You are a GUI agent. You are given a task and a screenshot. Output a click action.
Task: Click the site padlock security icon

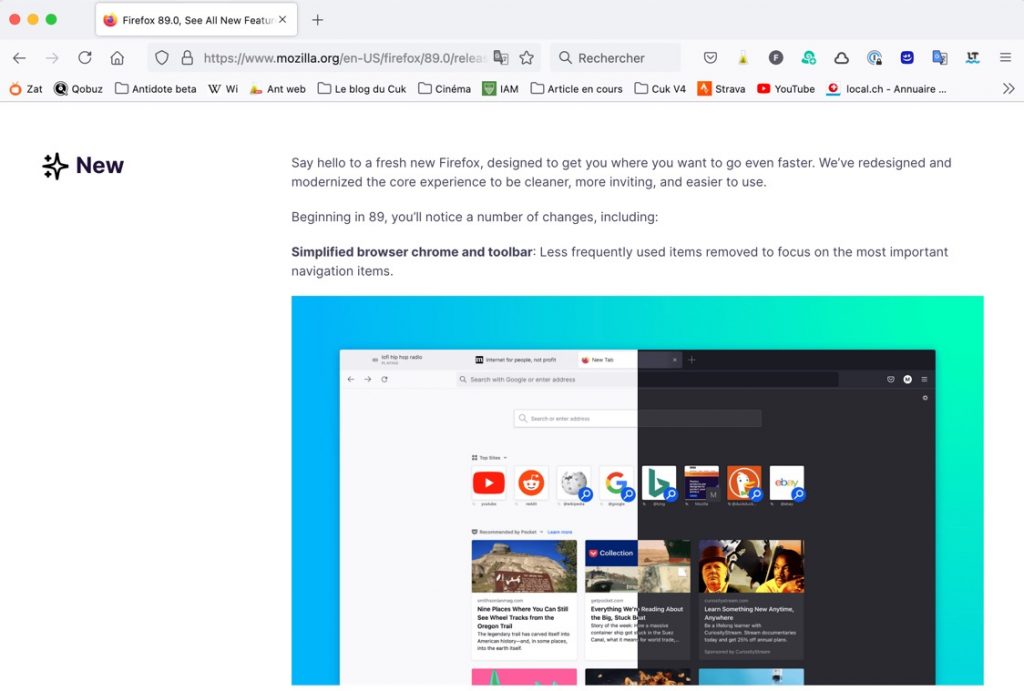pos(186,58)
